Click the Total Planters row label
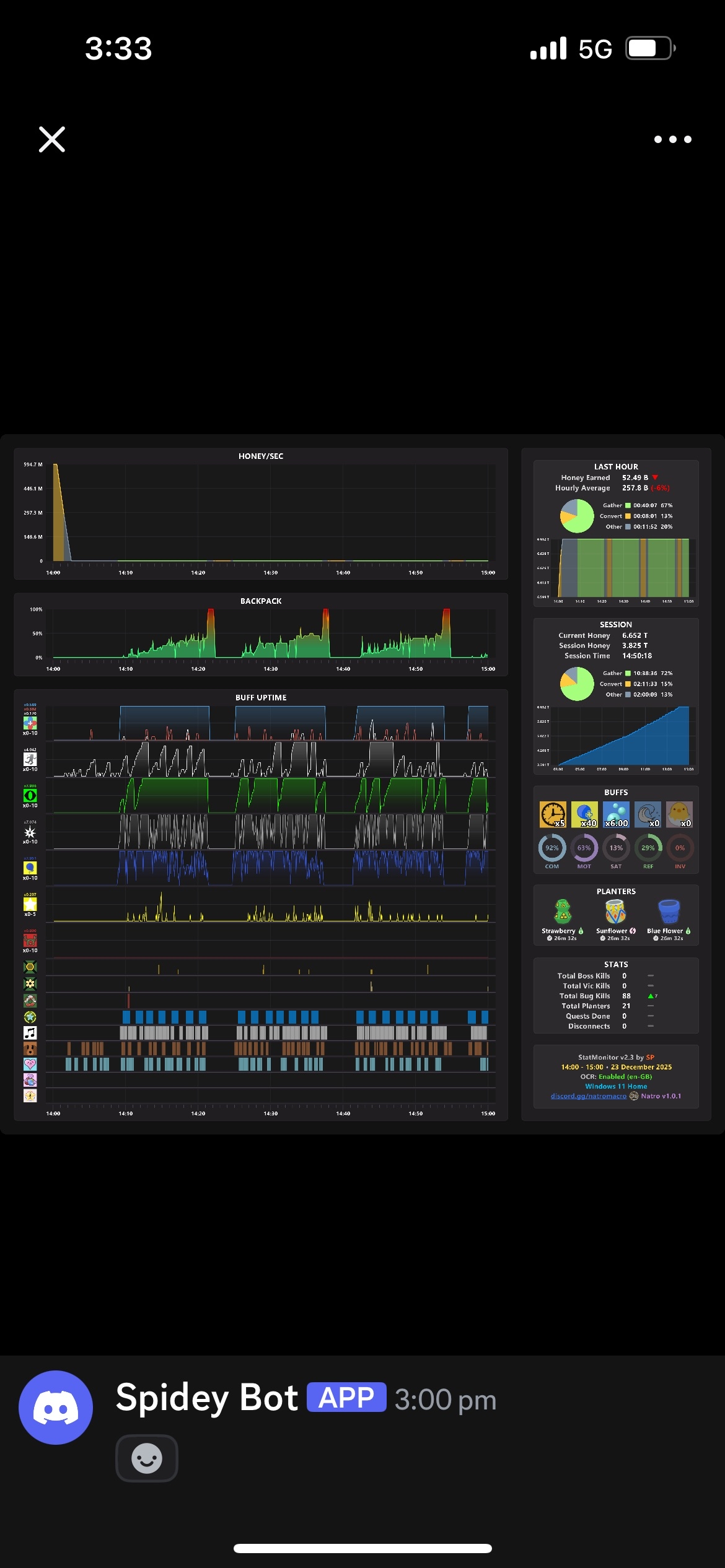This screenshot has height=1568, width=725. [586, 1006]
